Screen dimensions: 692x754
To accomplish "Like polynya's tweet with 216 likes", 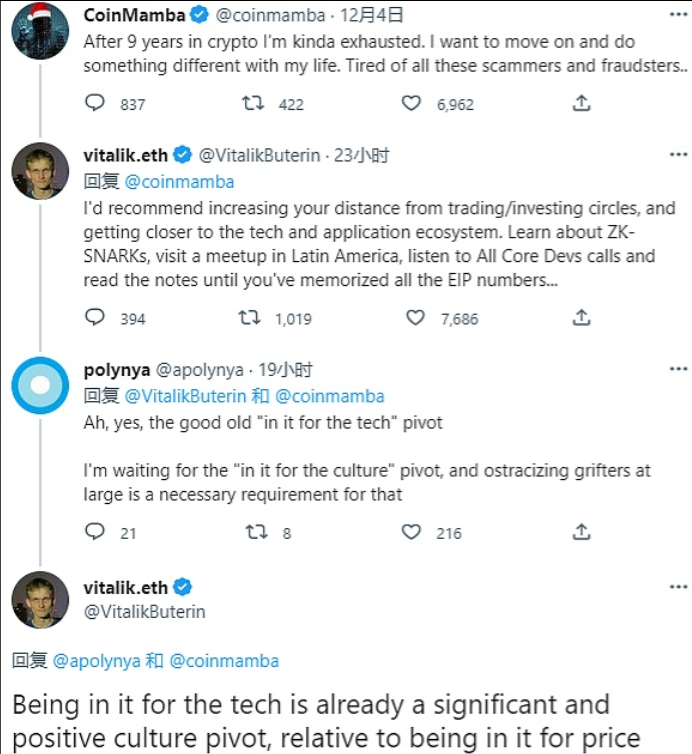I will click(x=411, y=532).
